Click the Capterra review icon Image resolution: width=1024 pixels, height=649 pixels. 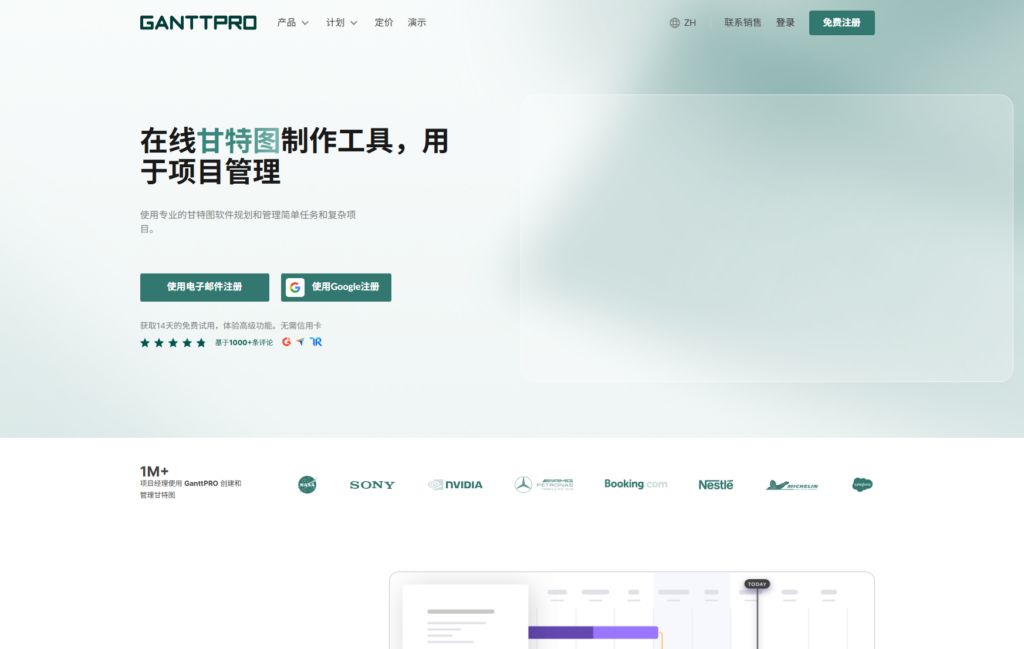(300, 342)
